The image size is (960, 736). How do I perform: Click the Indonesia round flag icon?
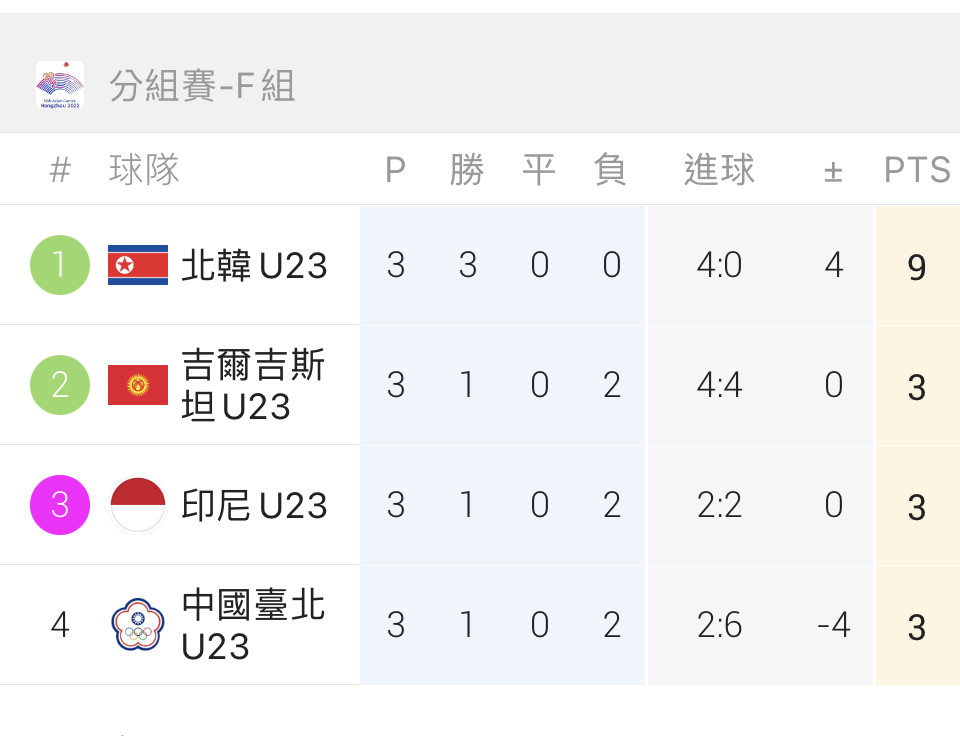pos(138,505)
